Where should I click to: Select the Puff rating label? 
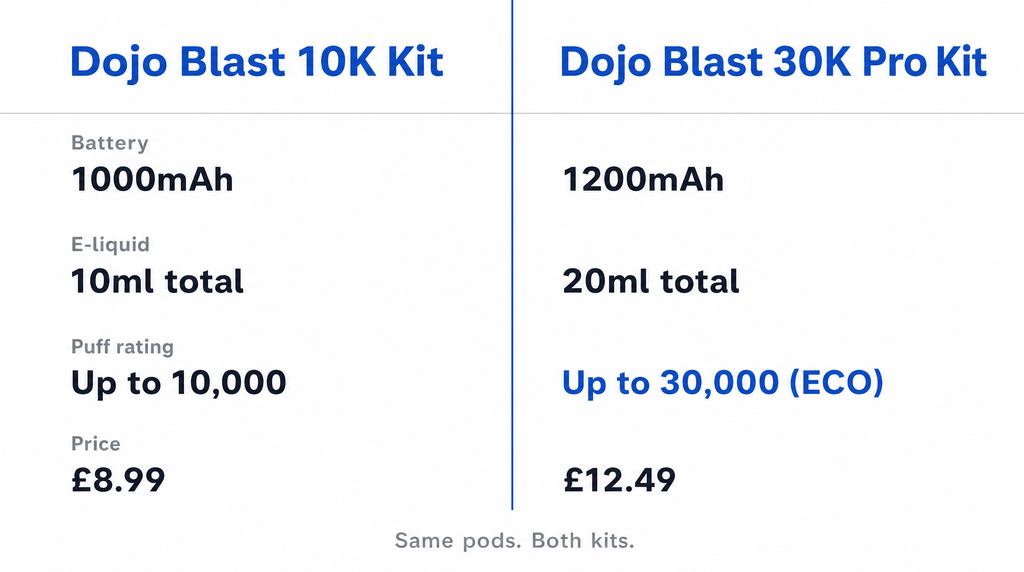pyautogui.click(x=123, y=347)
